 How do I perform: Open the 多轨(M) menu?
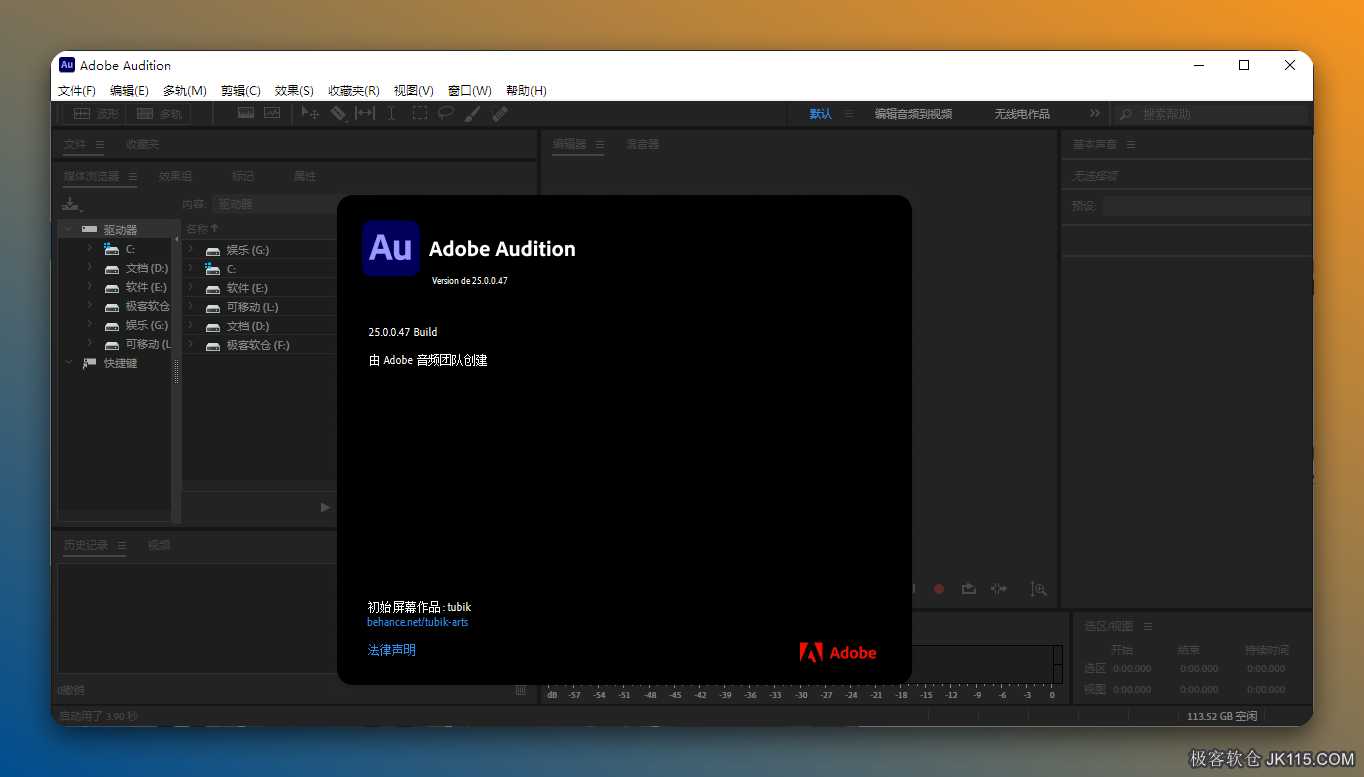[x=185, y=90]
